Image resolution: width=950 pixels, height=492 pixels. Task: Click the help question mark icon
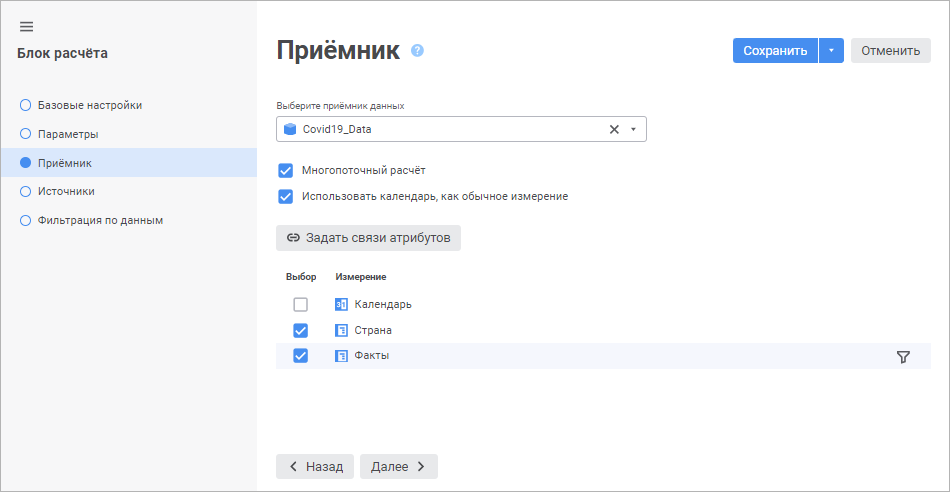418,50
